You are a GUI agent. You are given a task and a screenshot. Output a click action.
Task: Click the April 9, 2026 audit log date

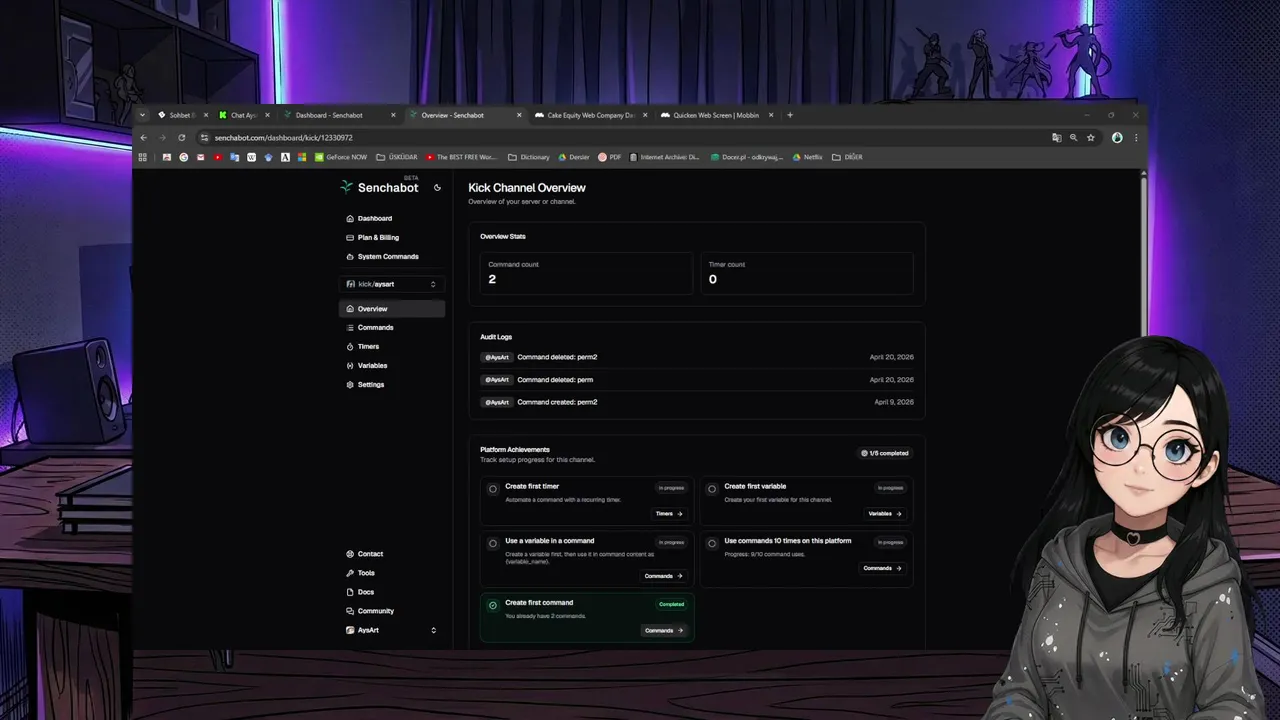tap(894, 402)
